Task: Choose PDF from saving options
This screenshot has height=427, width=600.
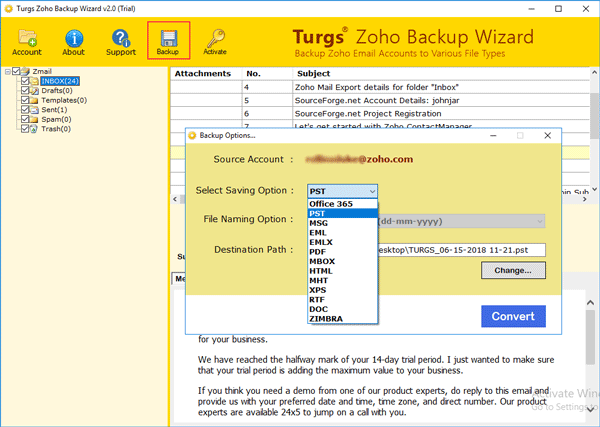Action: (342, 252)
